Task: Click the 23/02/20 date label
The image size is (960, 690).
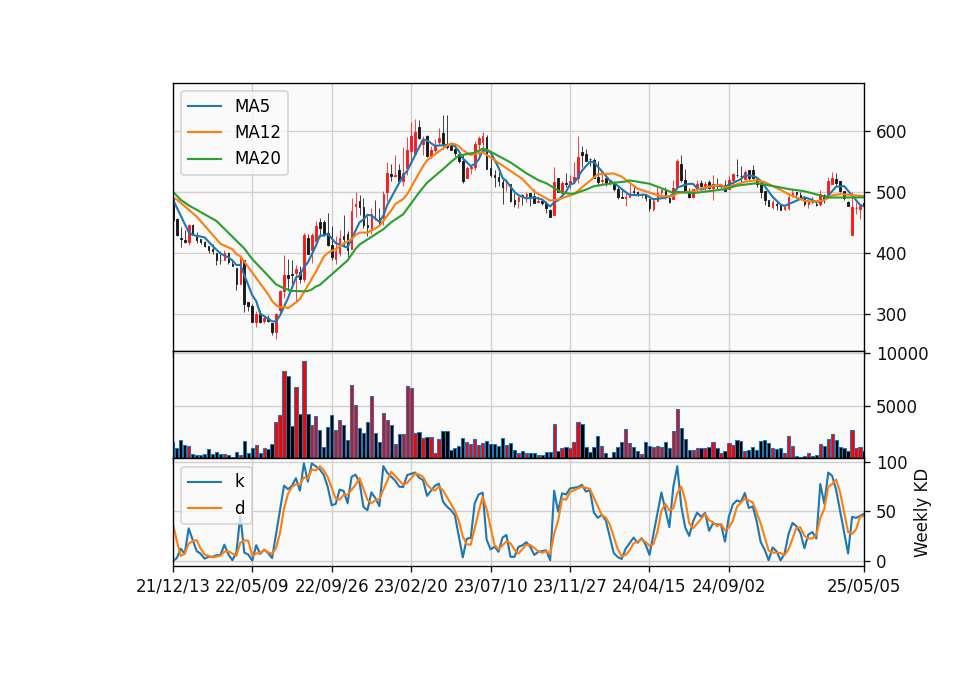Action: [411, 587]
